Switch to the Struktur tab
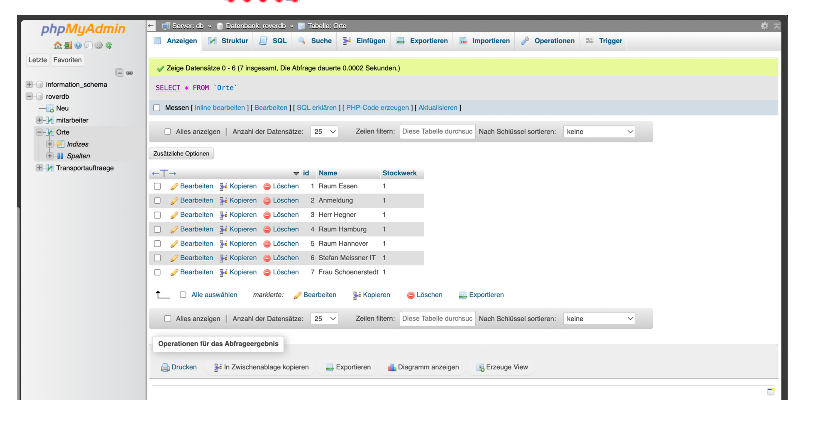Image resolution: width=824 pixels, height=436 pixels. point(228,41)
